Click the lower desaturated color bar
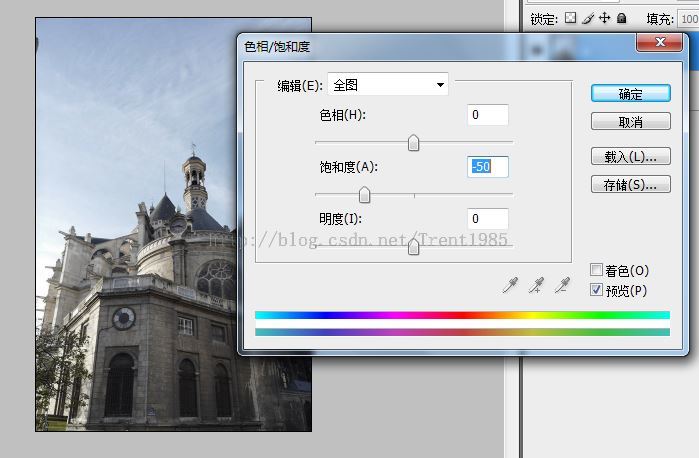 [462, 332]
